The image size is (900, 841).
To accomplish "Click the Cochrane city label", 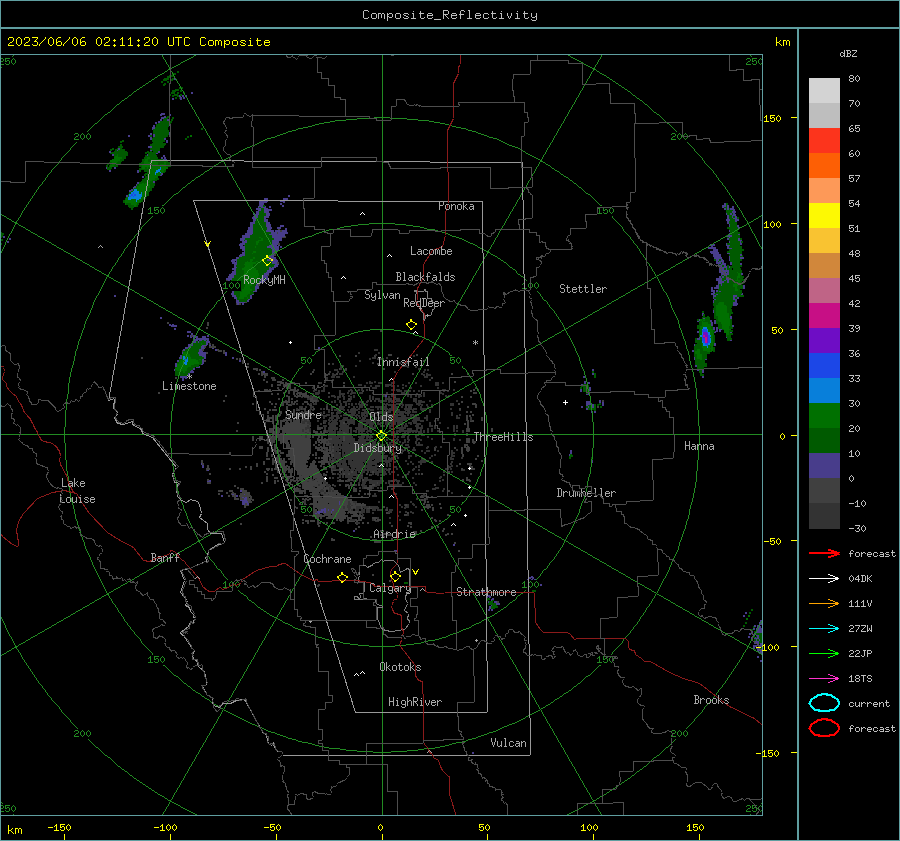I will pyautogui.click(x=327, y=559).
